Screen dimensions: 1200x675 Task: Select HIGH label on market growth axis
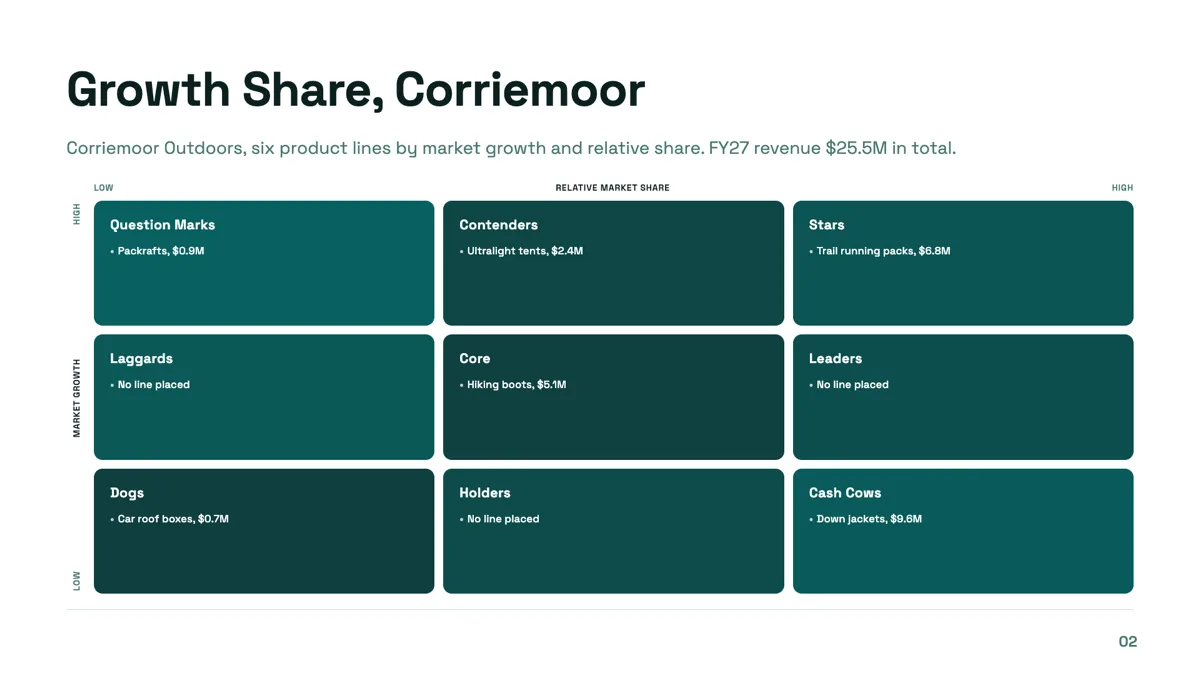[77, 214]
